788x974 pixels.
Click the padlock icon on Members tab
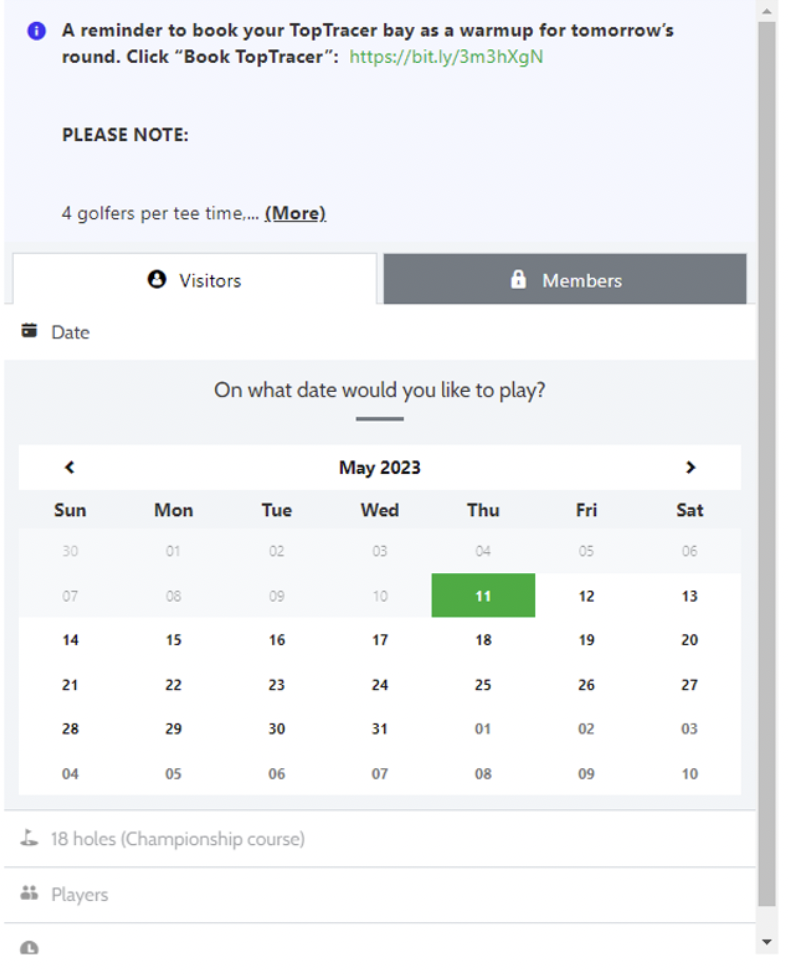coord(518,280)
